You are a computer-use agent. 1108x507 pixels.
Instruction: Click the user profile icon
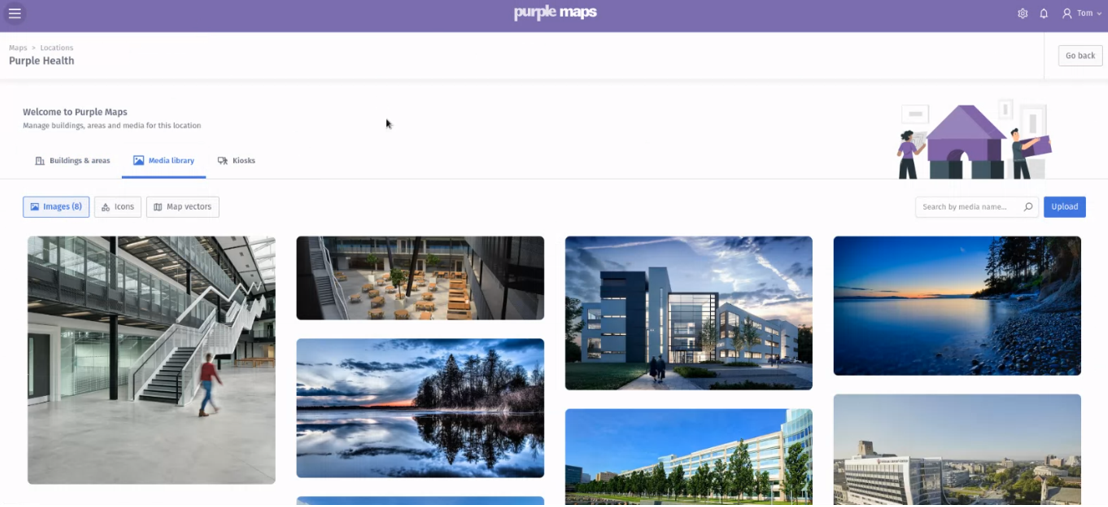(x=1067, y=13)
